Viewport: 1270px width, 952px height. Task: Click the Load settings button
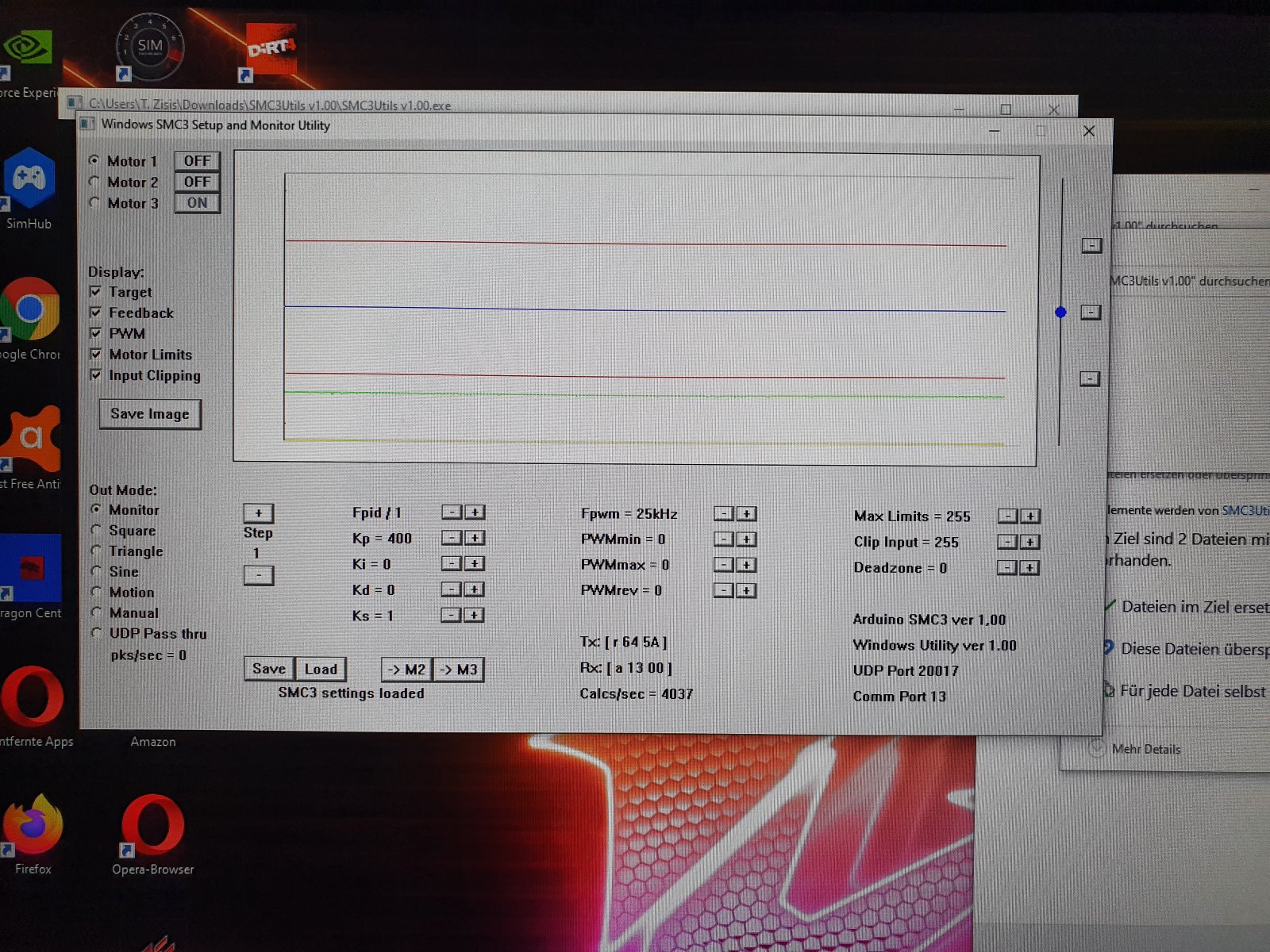(x=321, y=669)
